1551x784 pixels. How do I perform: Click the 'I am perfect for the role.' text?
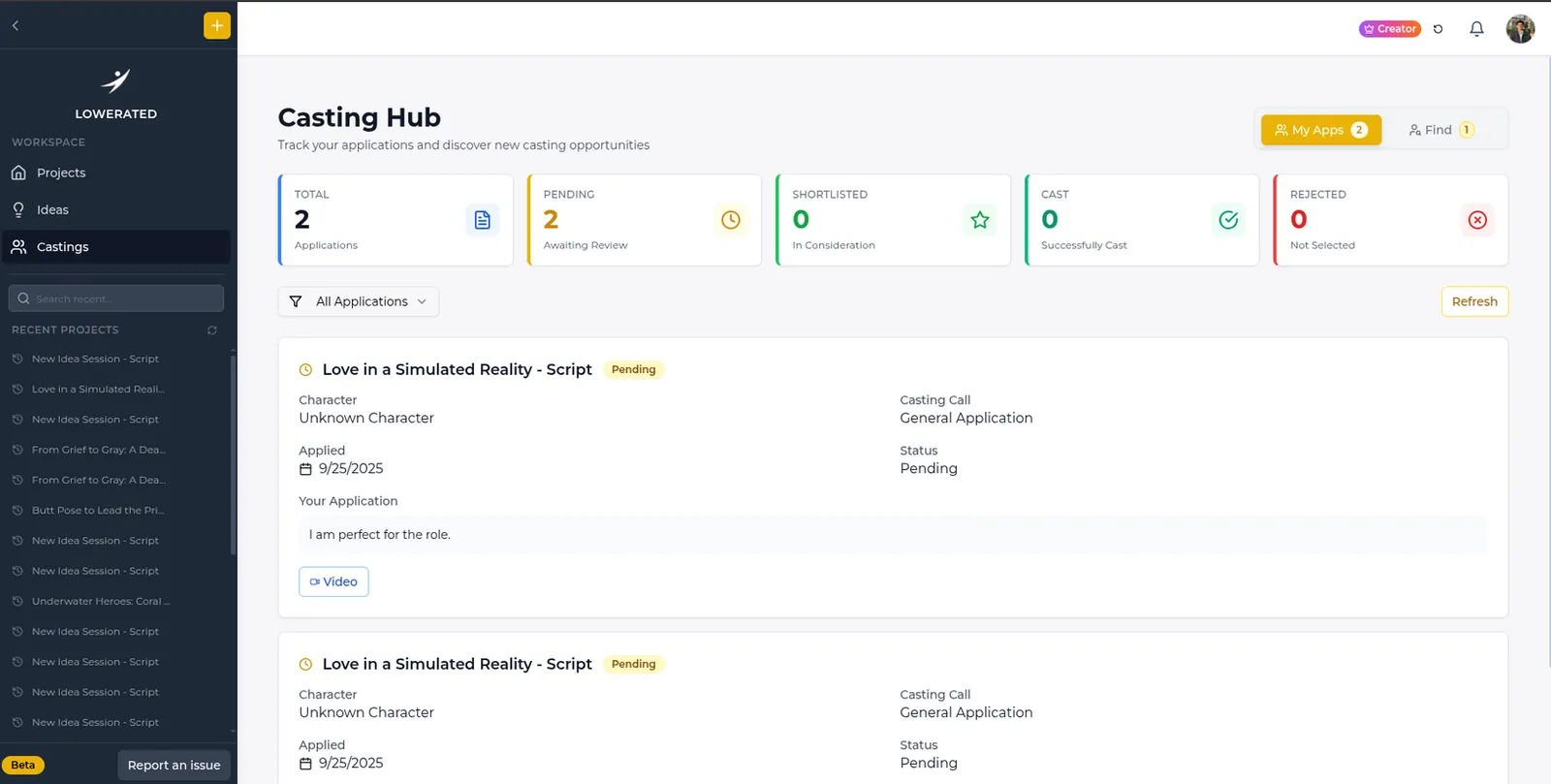[x=380, y=535]
